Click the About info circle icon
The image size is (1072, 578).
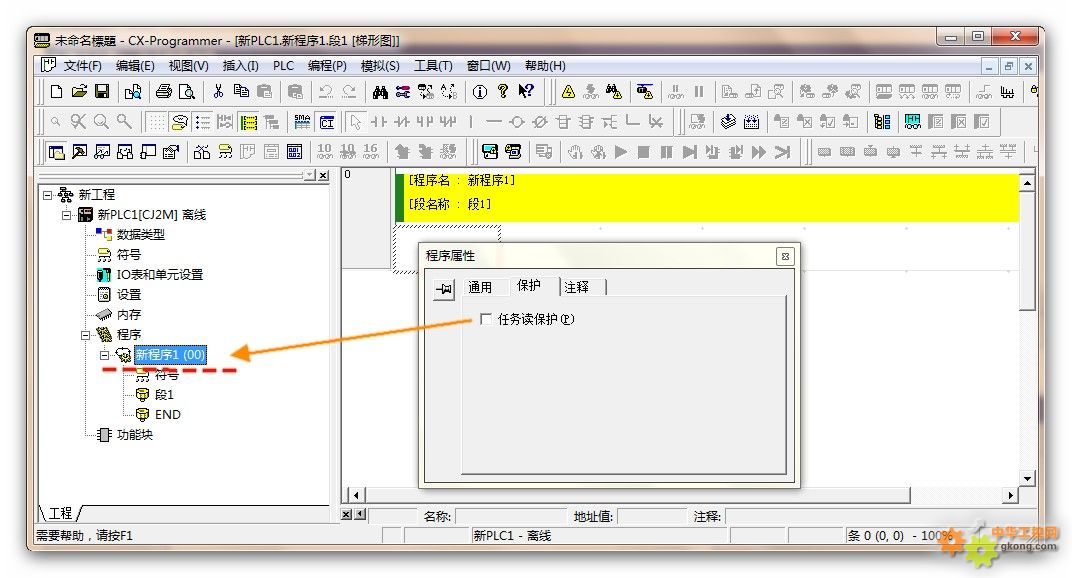point(480,92)
